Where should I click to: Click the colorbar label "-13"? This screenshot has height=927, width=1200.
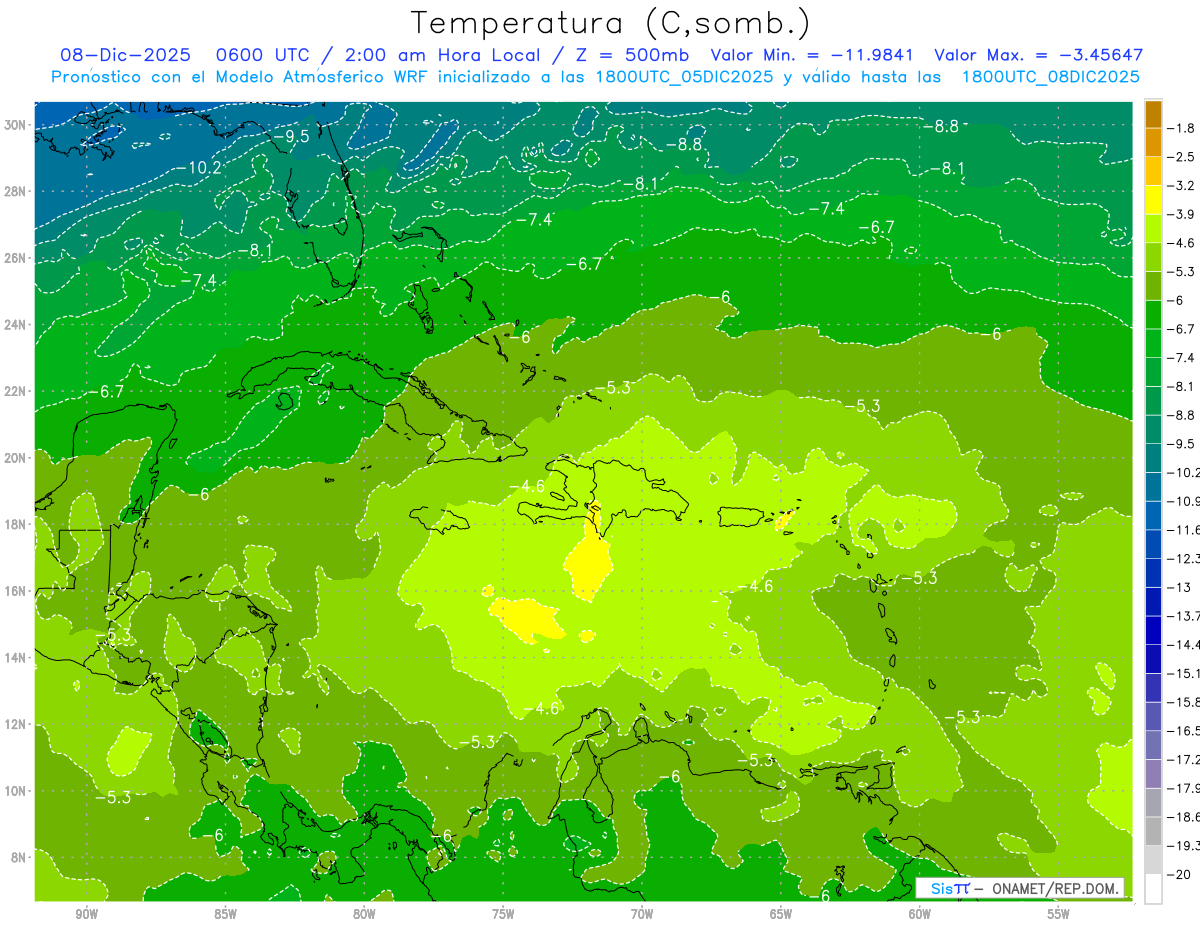point(1180,587)
